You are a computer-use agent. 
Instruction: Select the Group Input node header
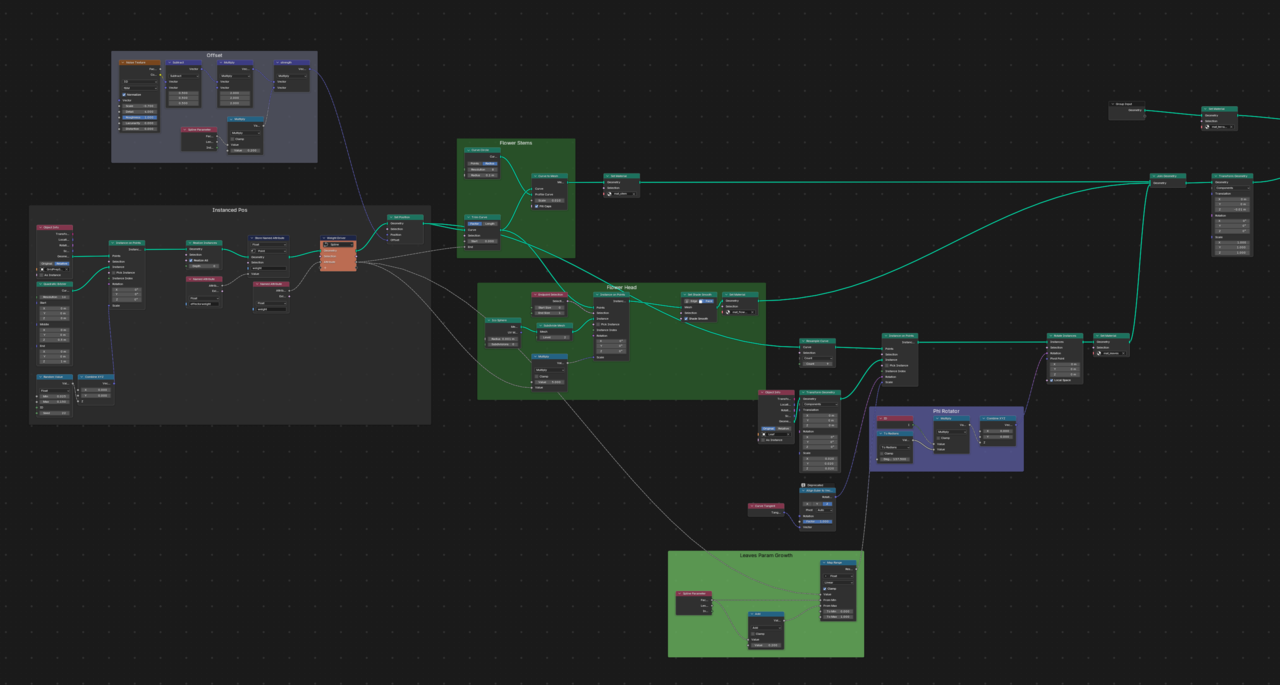click(1126, 104)
